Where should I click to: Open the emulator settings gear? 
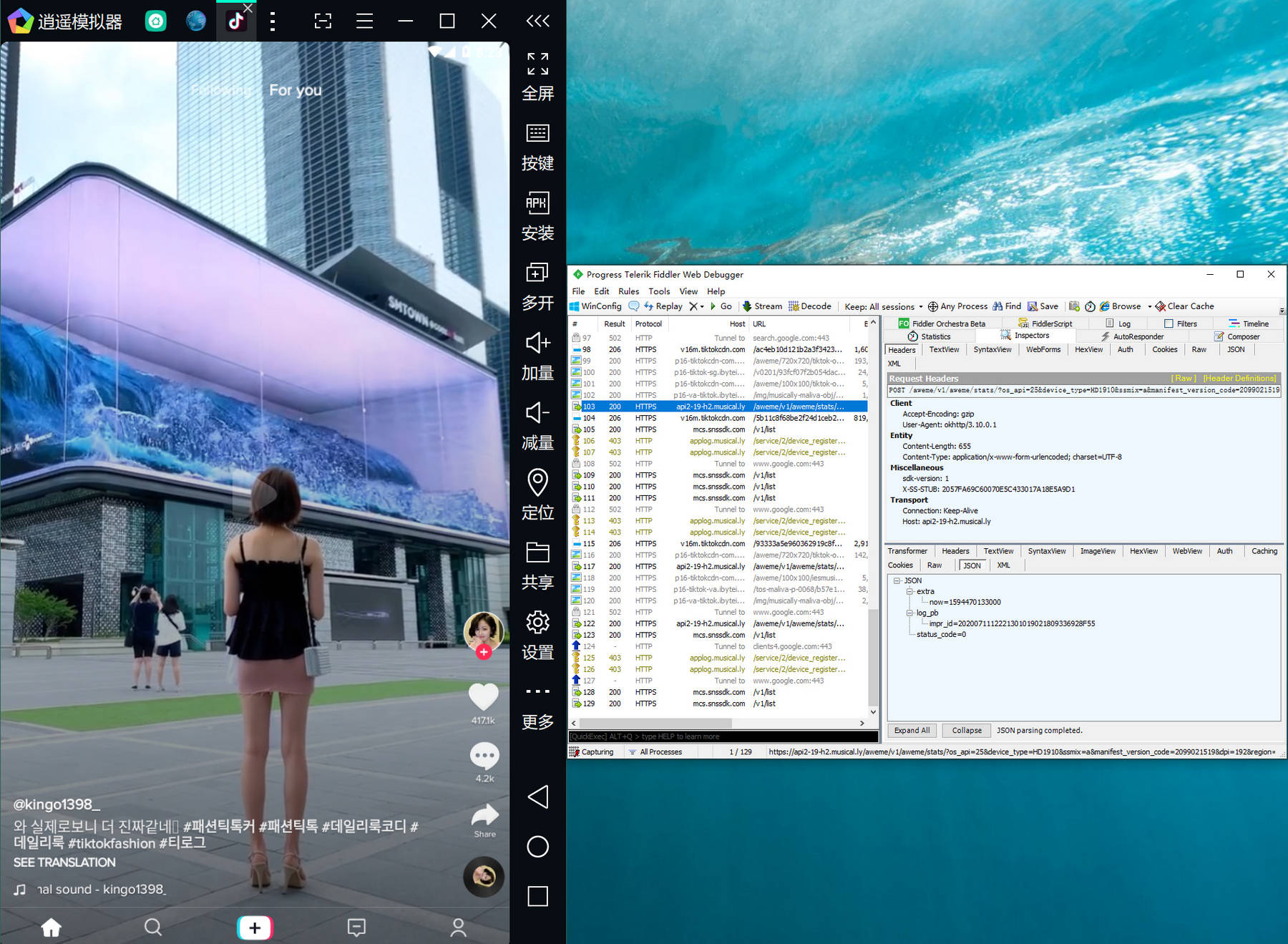(537, 623)
